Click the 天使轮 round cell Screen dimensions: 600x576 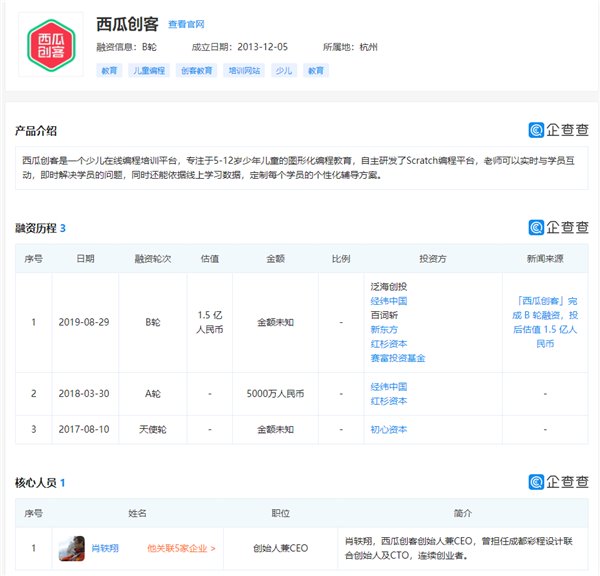point(153,429)
